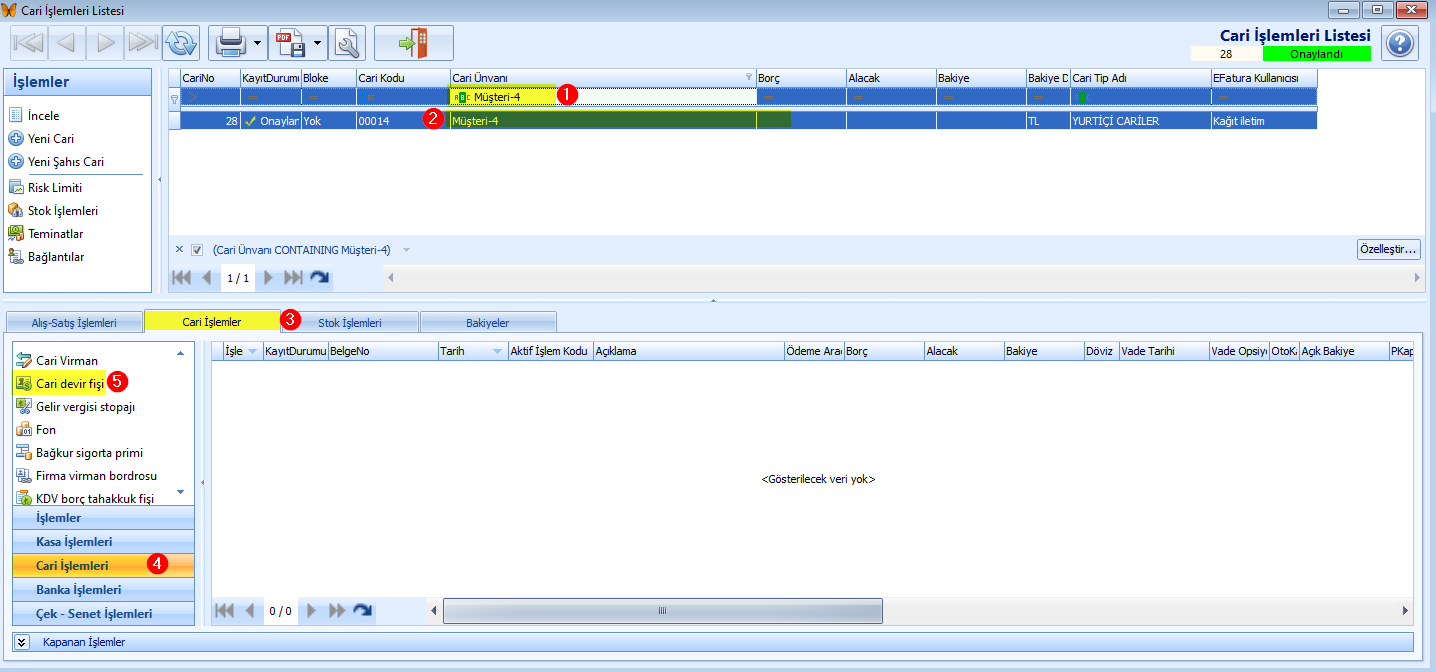
Task: Click the PDF save icon
Action: point(291,43)
